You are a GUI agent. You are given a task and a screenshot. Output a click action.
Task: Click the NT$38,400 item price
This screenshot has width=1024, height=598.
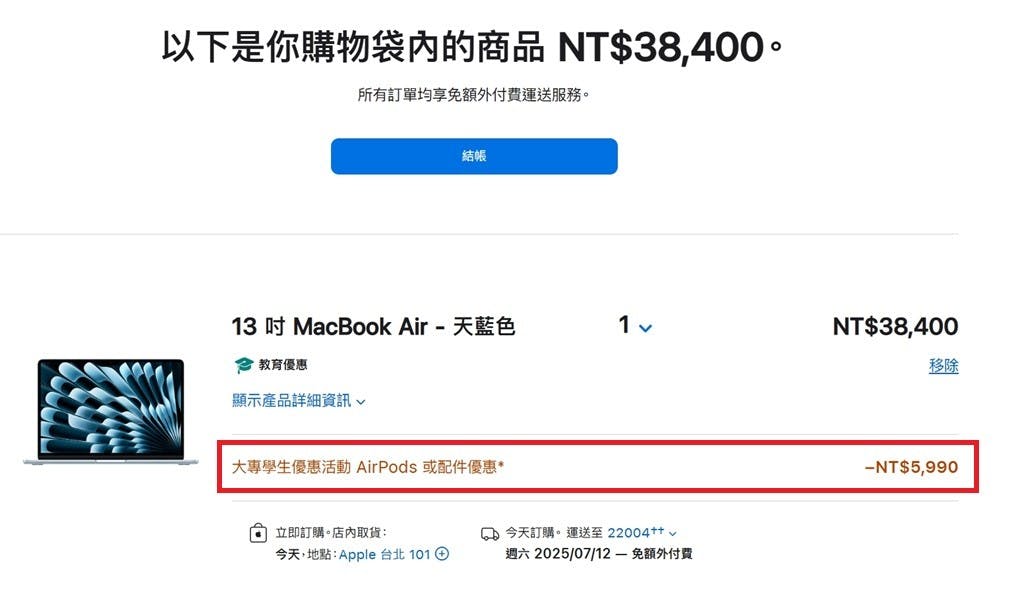(x=895, y=326)
